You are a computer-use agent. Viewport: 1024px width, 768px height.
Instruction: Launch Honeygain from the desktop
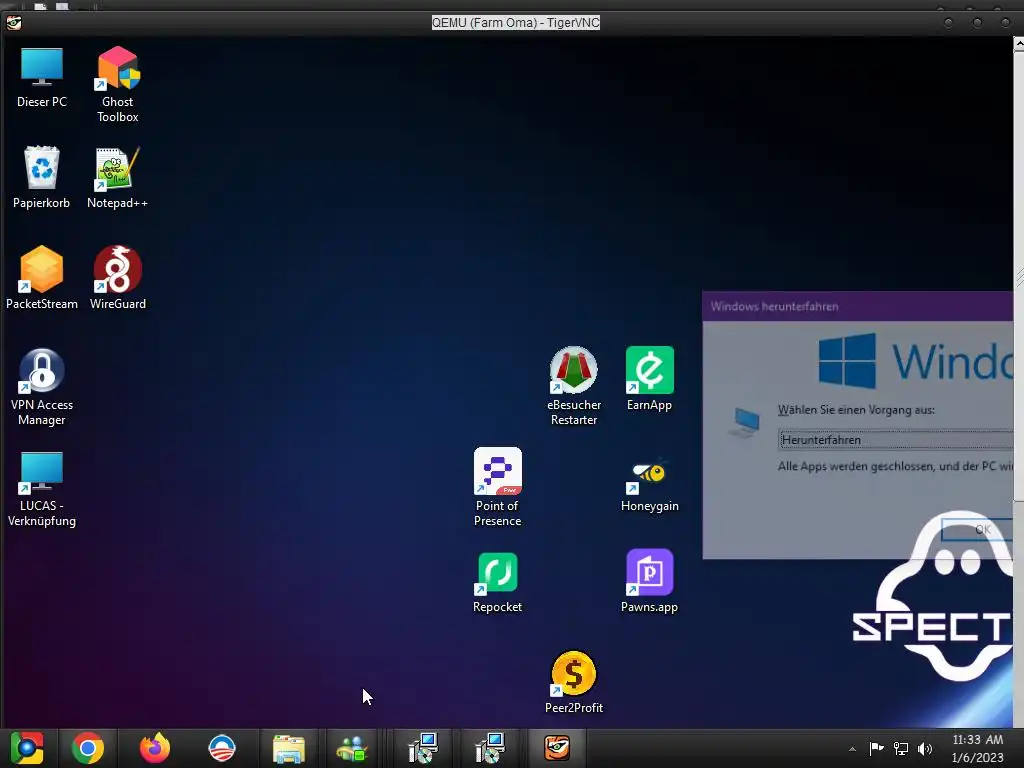[650, 487]
